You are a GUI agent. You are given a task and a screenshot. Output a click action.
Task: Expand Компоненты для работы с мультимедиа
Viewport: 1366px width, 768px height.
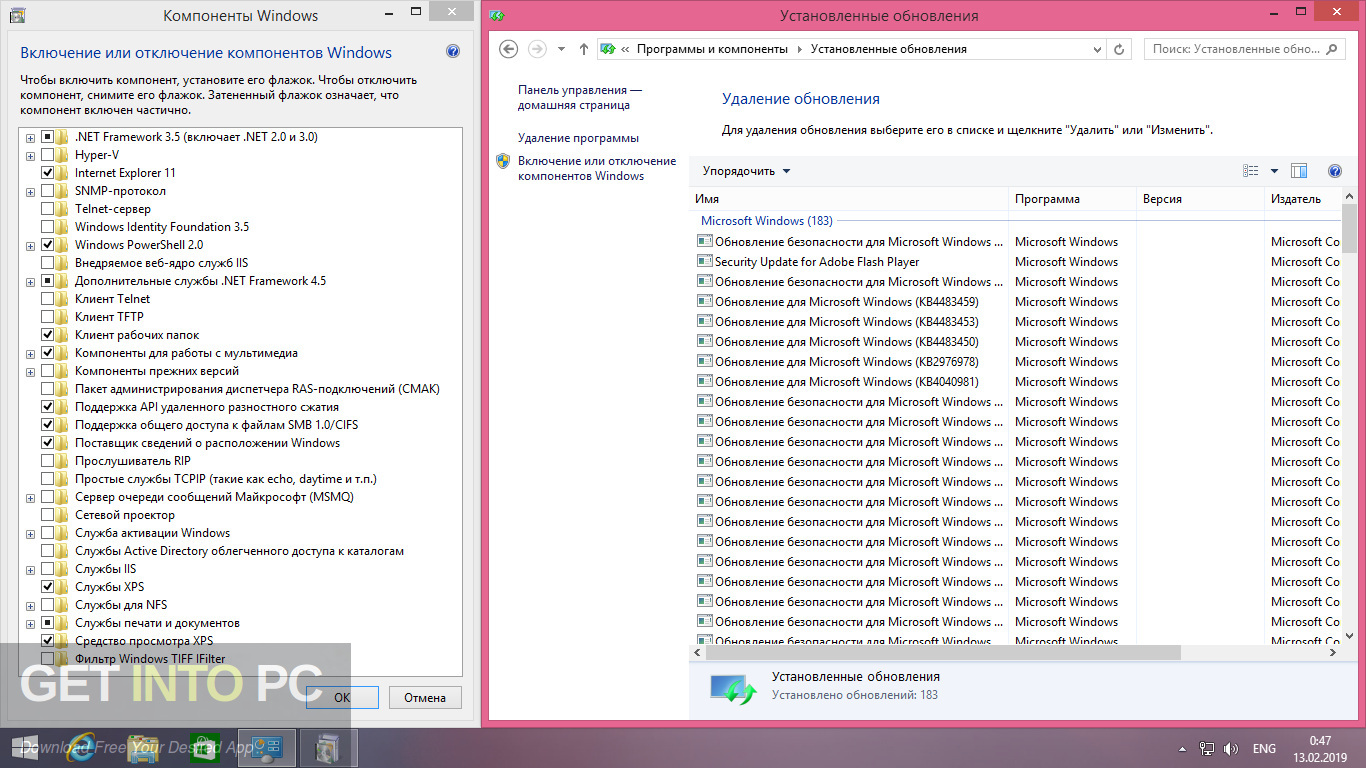(x=31, y=353)
